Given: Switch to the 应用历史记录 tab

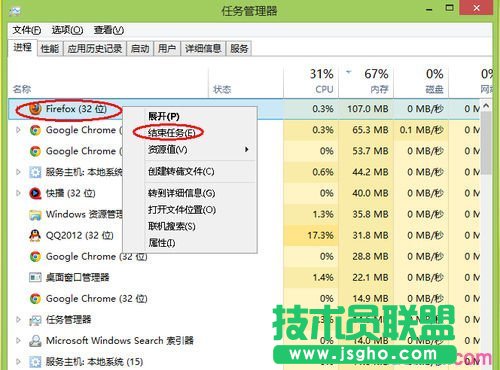Looking at the screenshot, I should pyautogui.click(x=95, y=49).
